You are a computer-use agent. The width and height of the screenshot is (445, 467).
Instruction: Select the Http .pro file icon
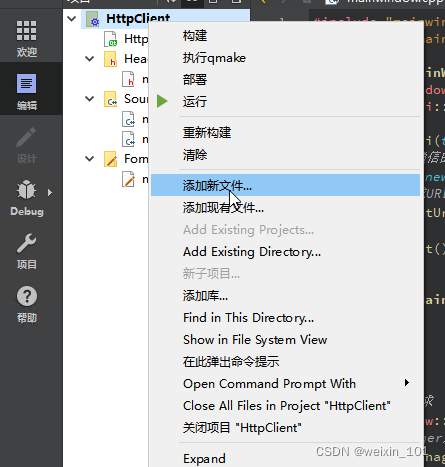click(110, 39)
